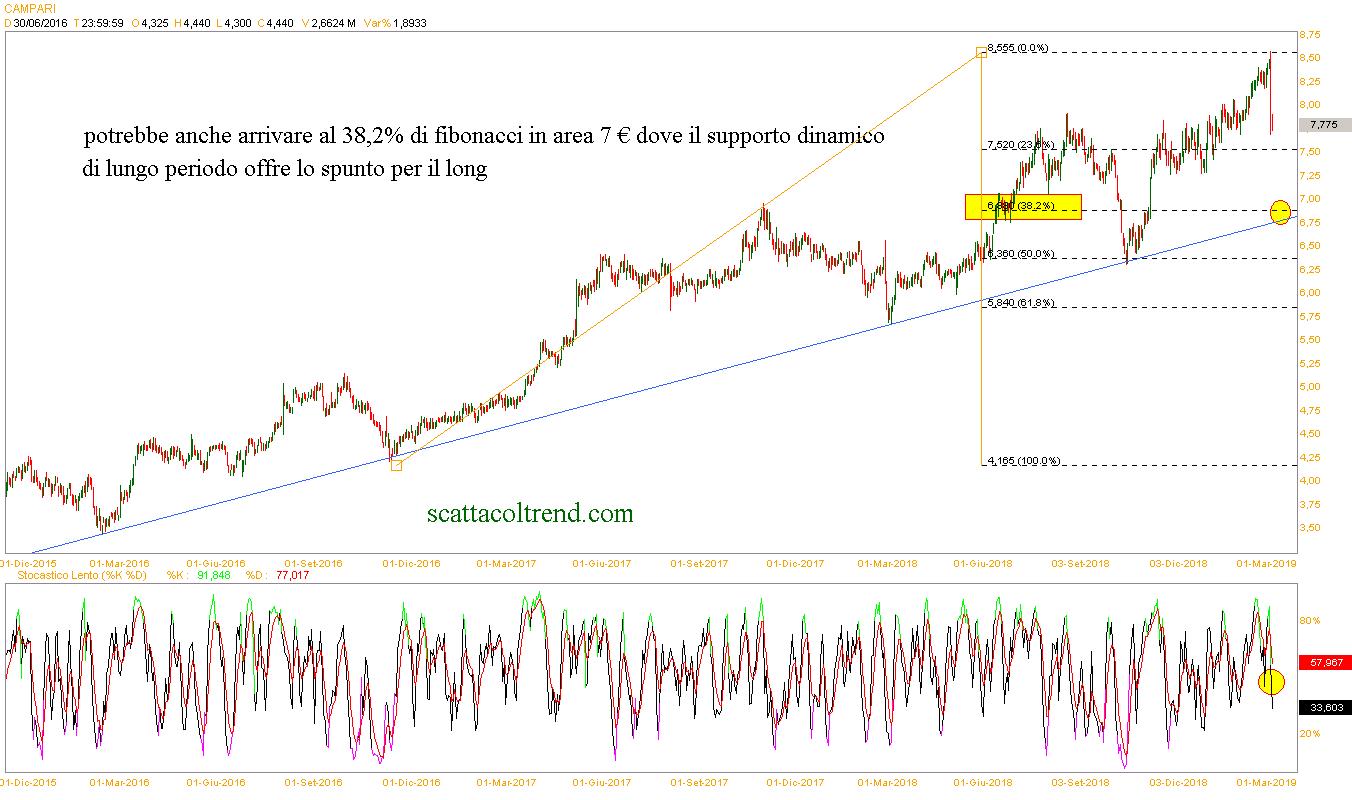This screenshot has width=1352, height=800.
Task: Click the Stocastico Lento (%K %D) indicator label
Action: click(x=82, y=575)
